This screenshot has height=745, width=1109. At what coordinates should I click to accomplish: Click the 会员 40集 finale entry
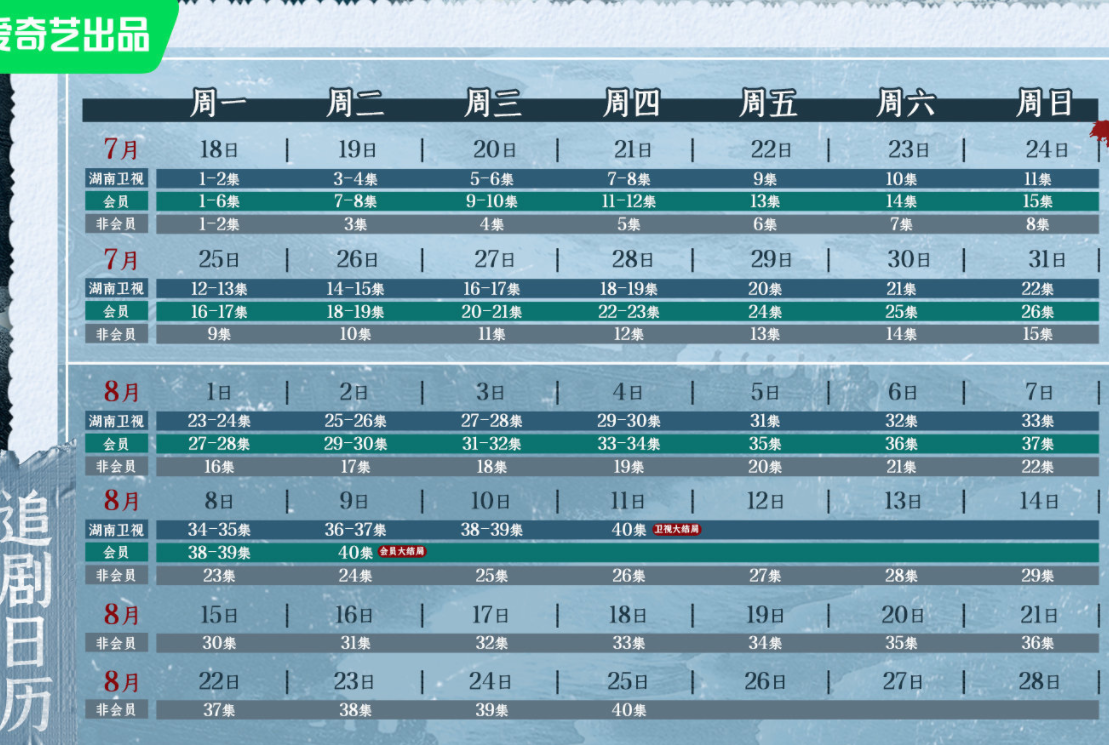[x=355, y=552]
